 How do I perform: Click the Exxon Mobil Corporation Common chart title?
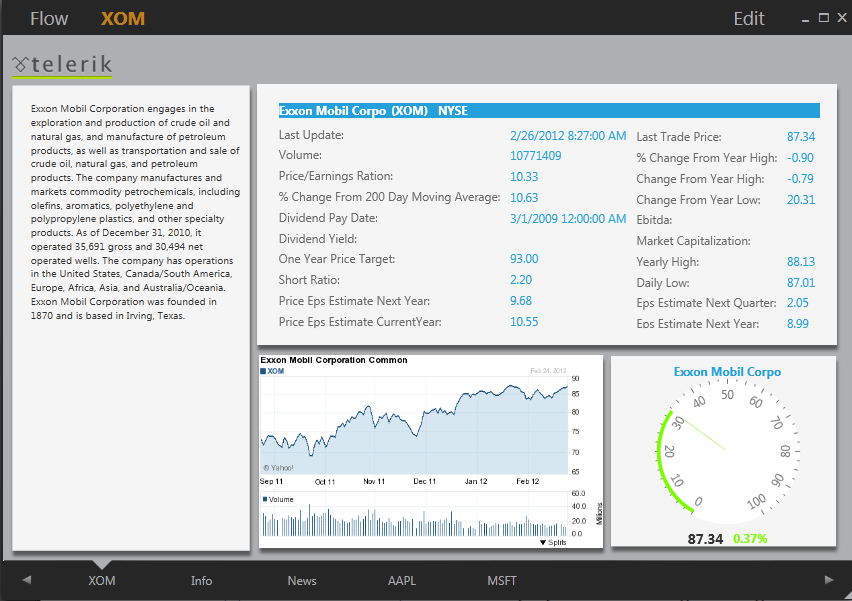click(334, 360)
